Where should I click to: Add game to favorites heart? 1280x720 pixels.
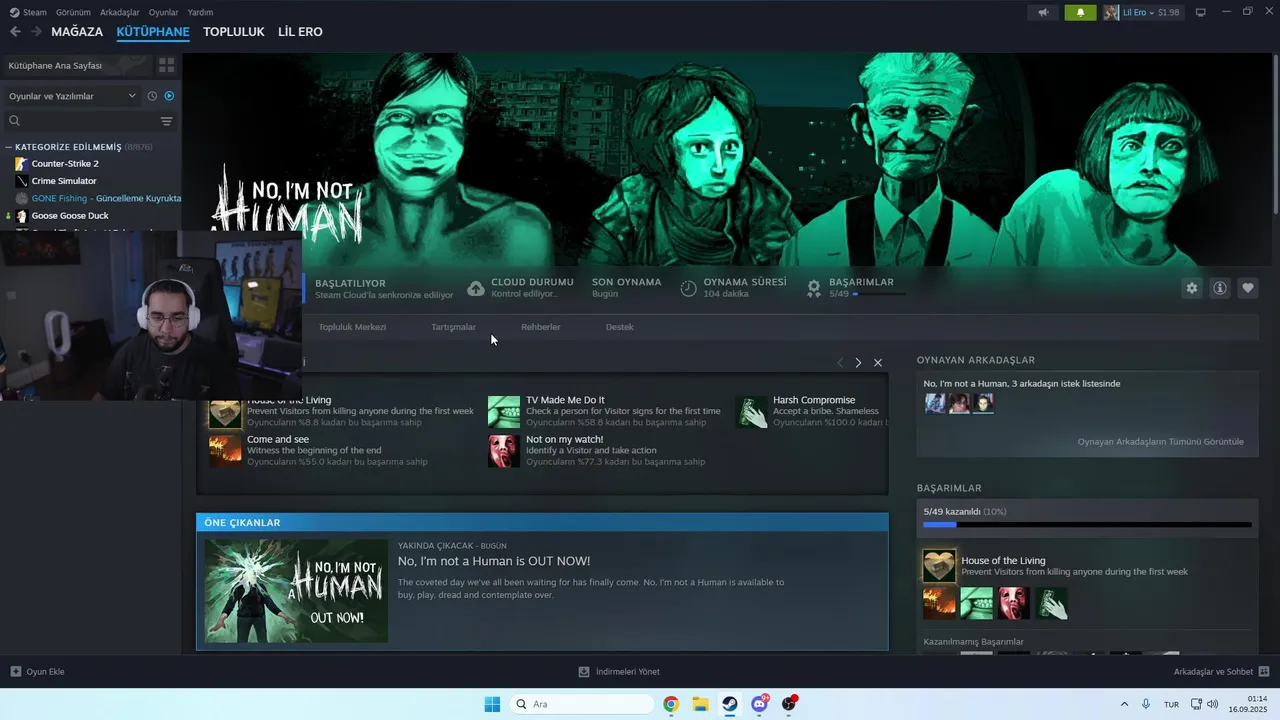[x=1248, y=288]
